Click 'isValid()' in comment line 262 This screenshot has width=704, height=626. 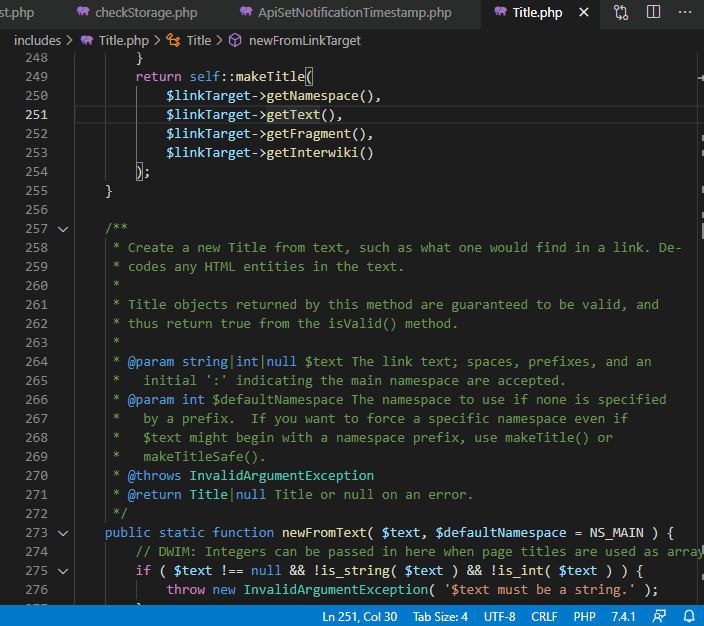coord(362,324)
